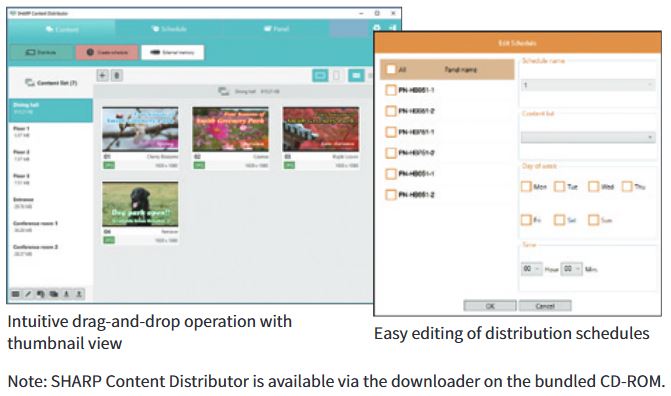
Task: Switch to portrait orientation view icon
Action: pos(337,76)
